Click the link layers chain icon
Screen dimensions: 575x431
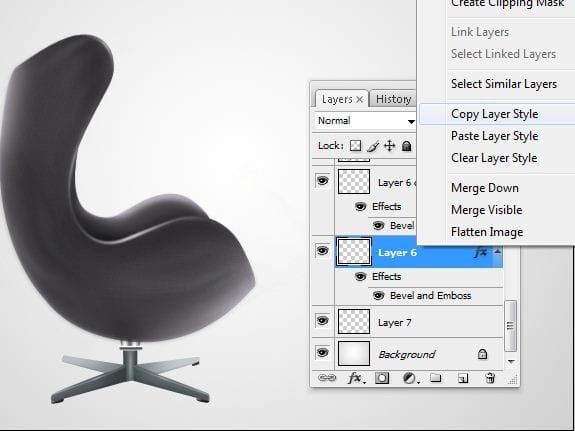[326, 378]
